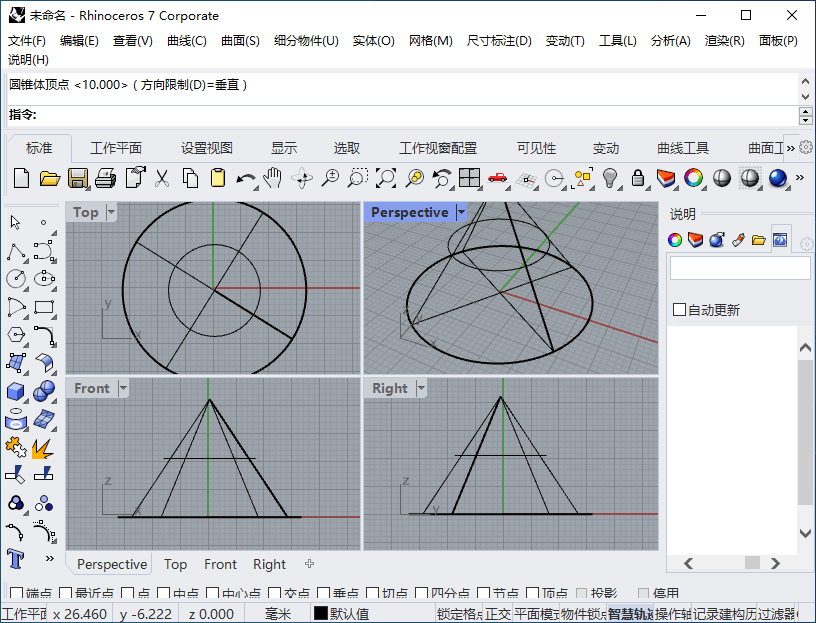Open the 文件(F) menu
816x623 pixels.
27,41
